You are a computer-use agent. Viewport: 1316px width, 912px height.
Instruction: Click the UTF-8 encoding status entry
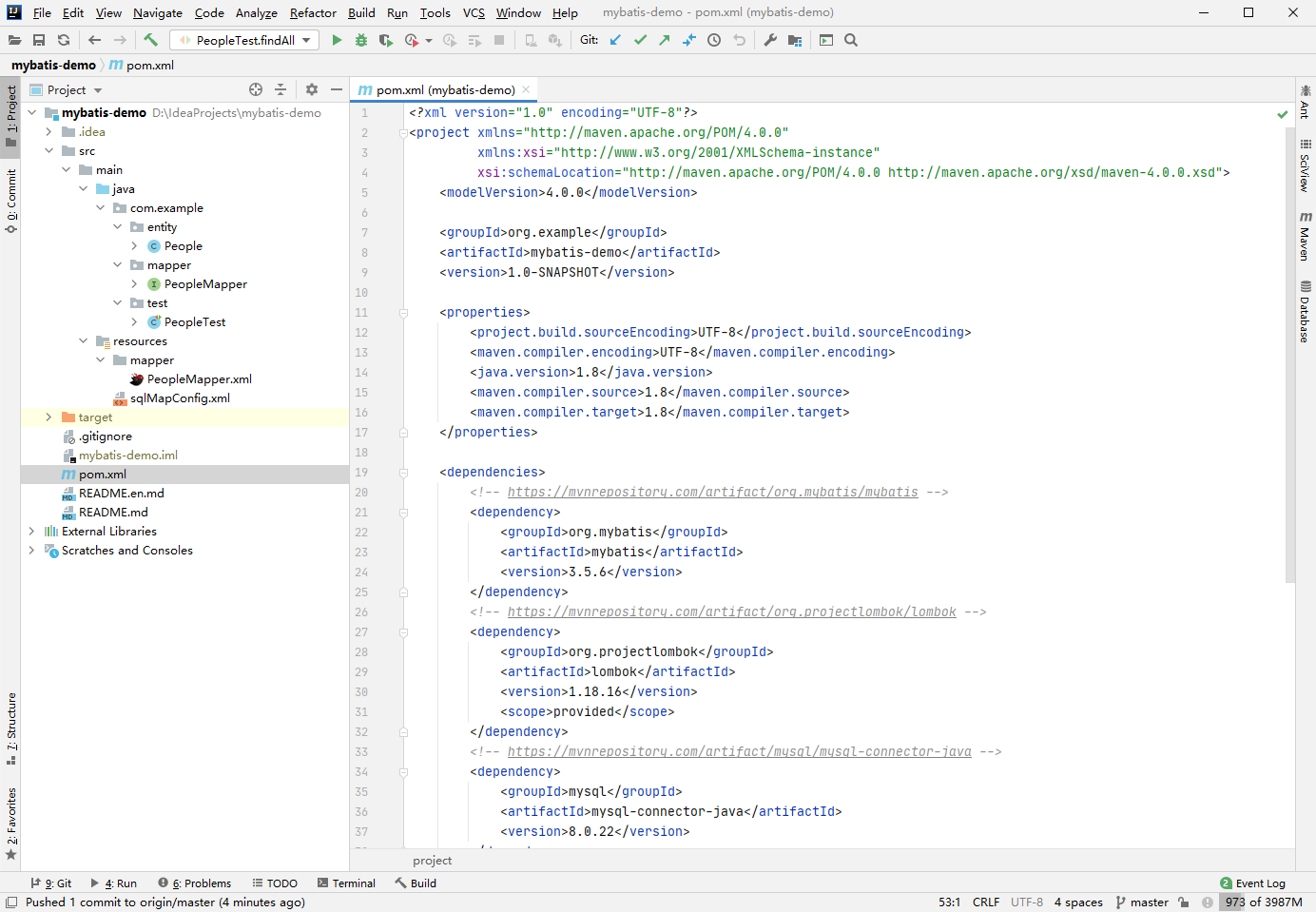pos(1027,902)
